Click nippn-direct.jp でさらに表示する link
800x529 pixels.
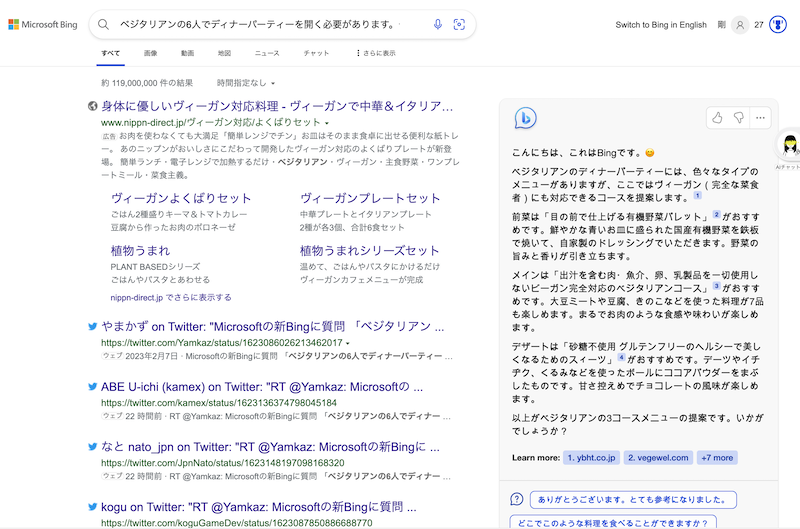tap(171, 297)
